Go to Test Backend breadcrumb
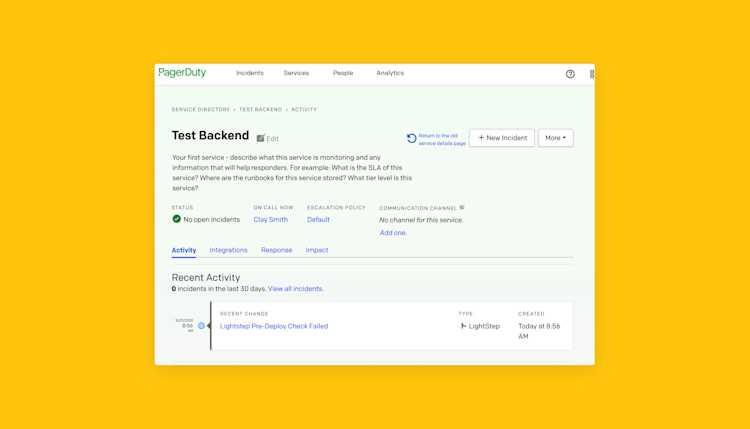The height and width of the screenshot is (429, 750). tap(261, 110)
